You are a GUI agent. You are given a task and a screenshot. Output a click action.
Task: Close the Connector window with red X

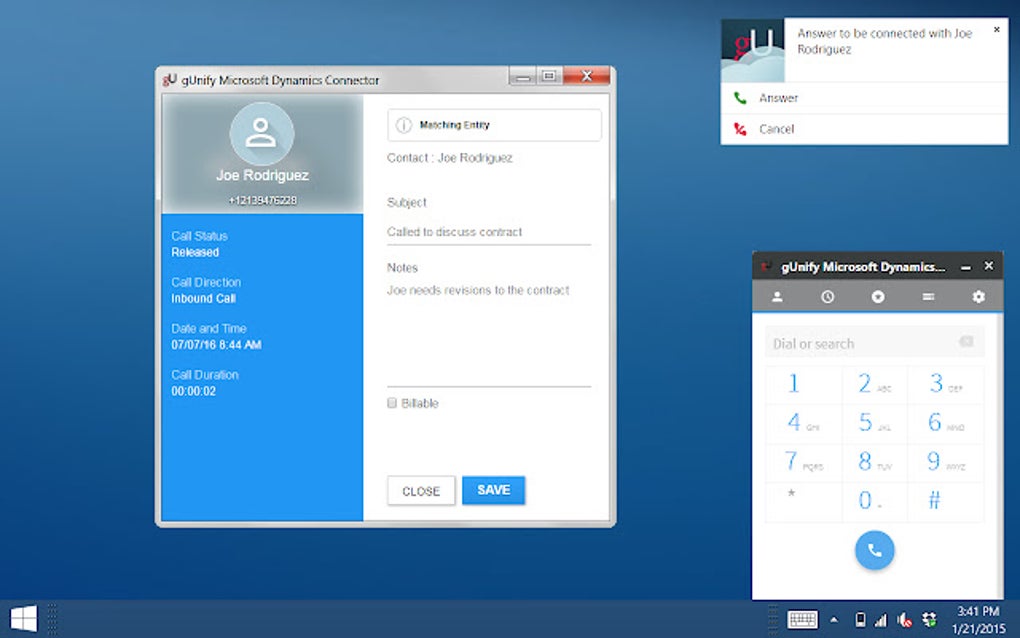[x=587, y=76]
